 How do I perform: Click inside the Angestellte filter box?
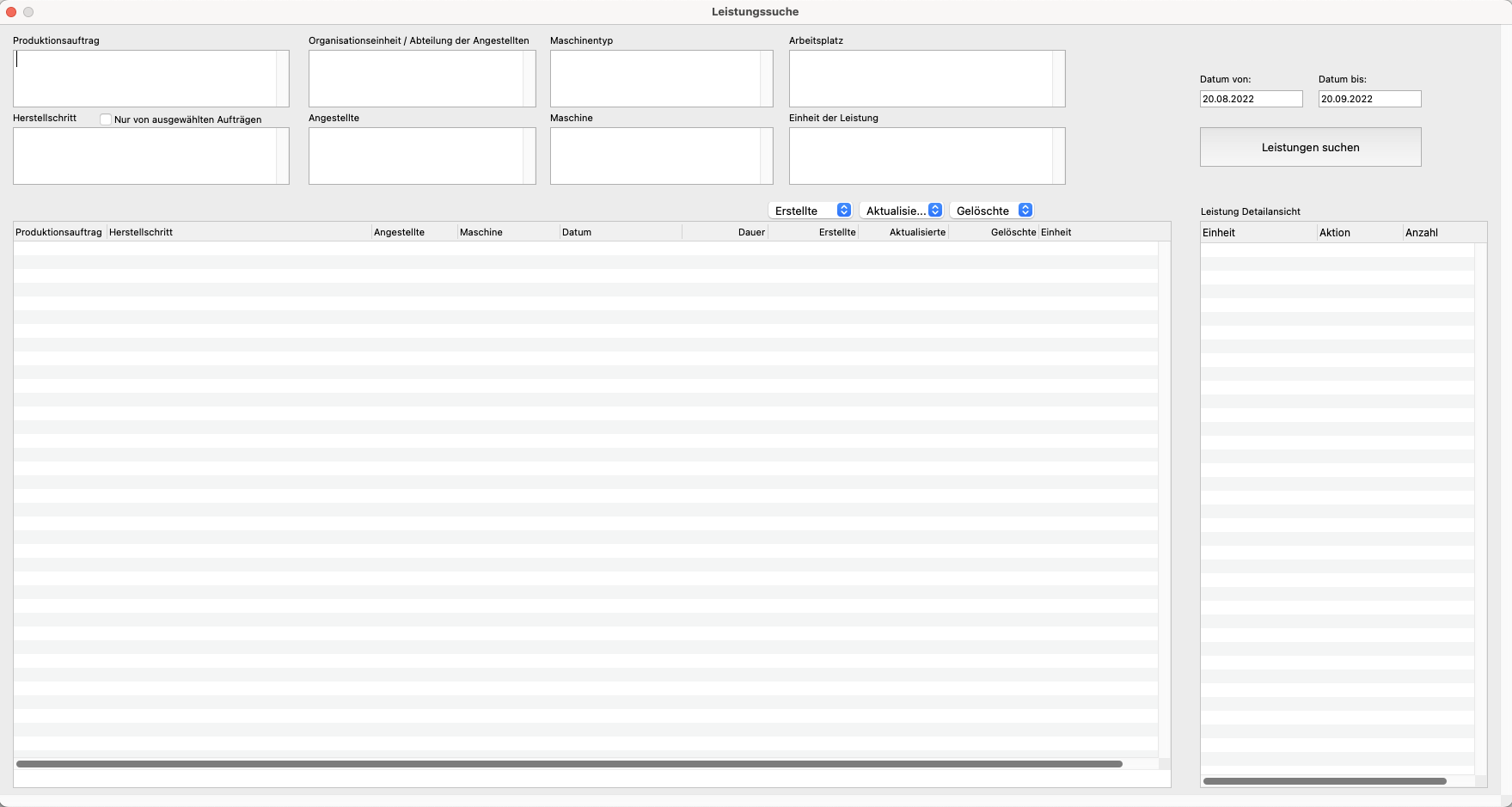(416, 156)
